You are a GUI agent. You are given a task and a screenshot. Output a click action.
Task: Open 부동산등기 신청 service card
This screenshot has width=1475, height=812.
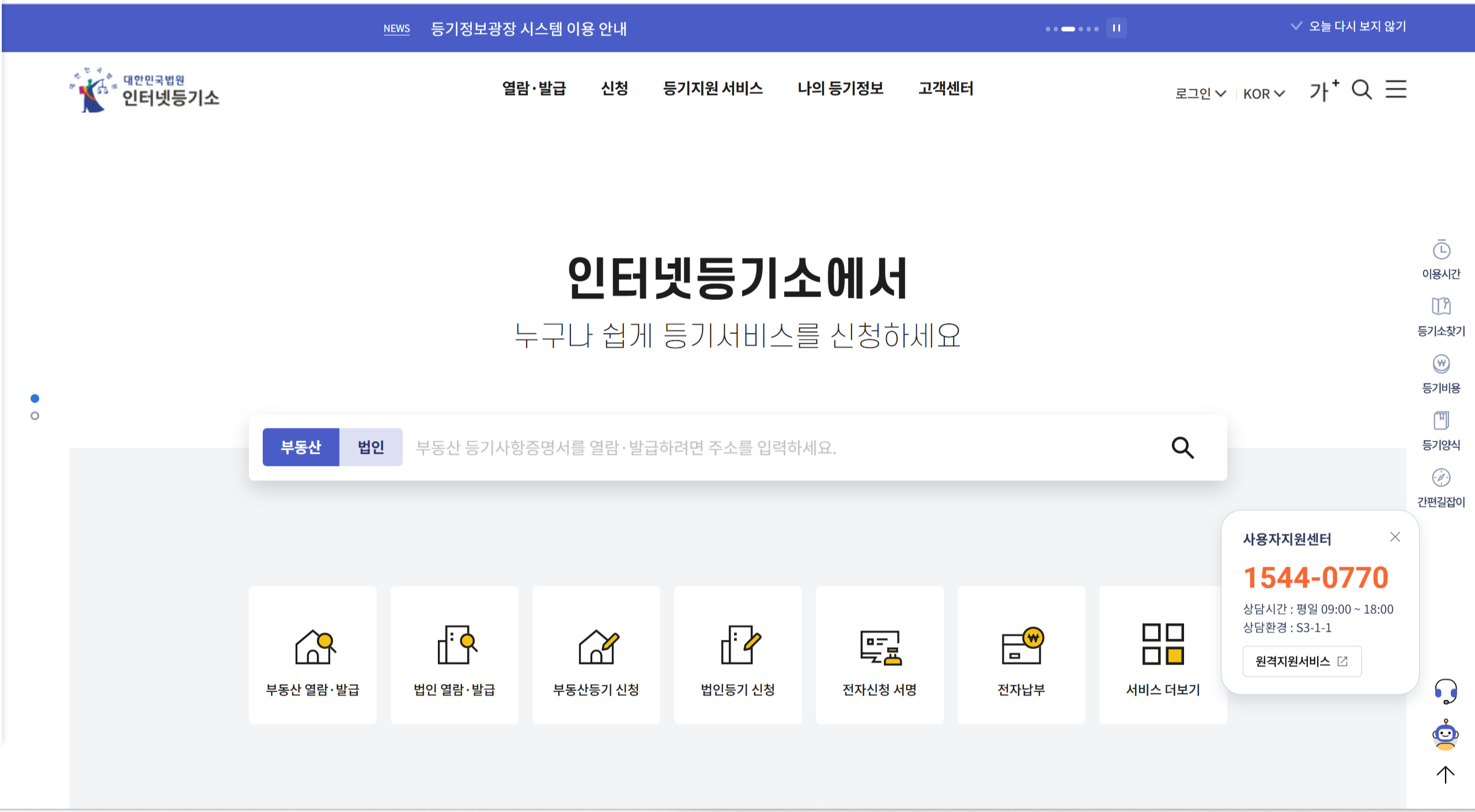point(596,655)
